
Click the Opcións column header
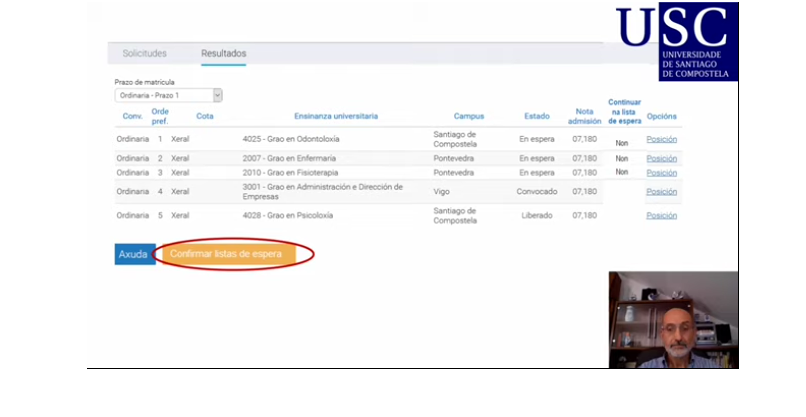(662, 116)
